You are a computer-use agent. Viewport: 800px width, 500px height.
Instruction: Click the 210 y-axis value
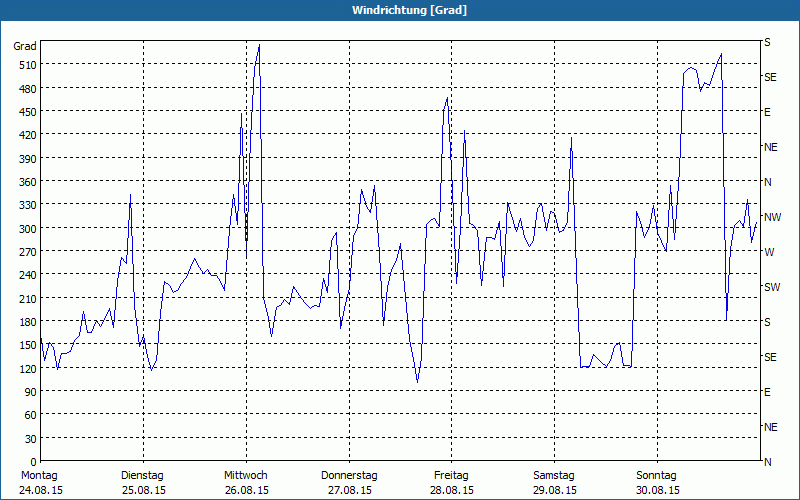pyautogui.click(x=28, y=298)
